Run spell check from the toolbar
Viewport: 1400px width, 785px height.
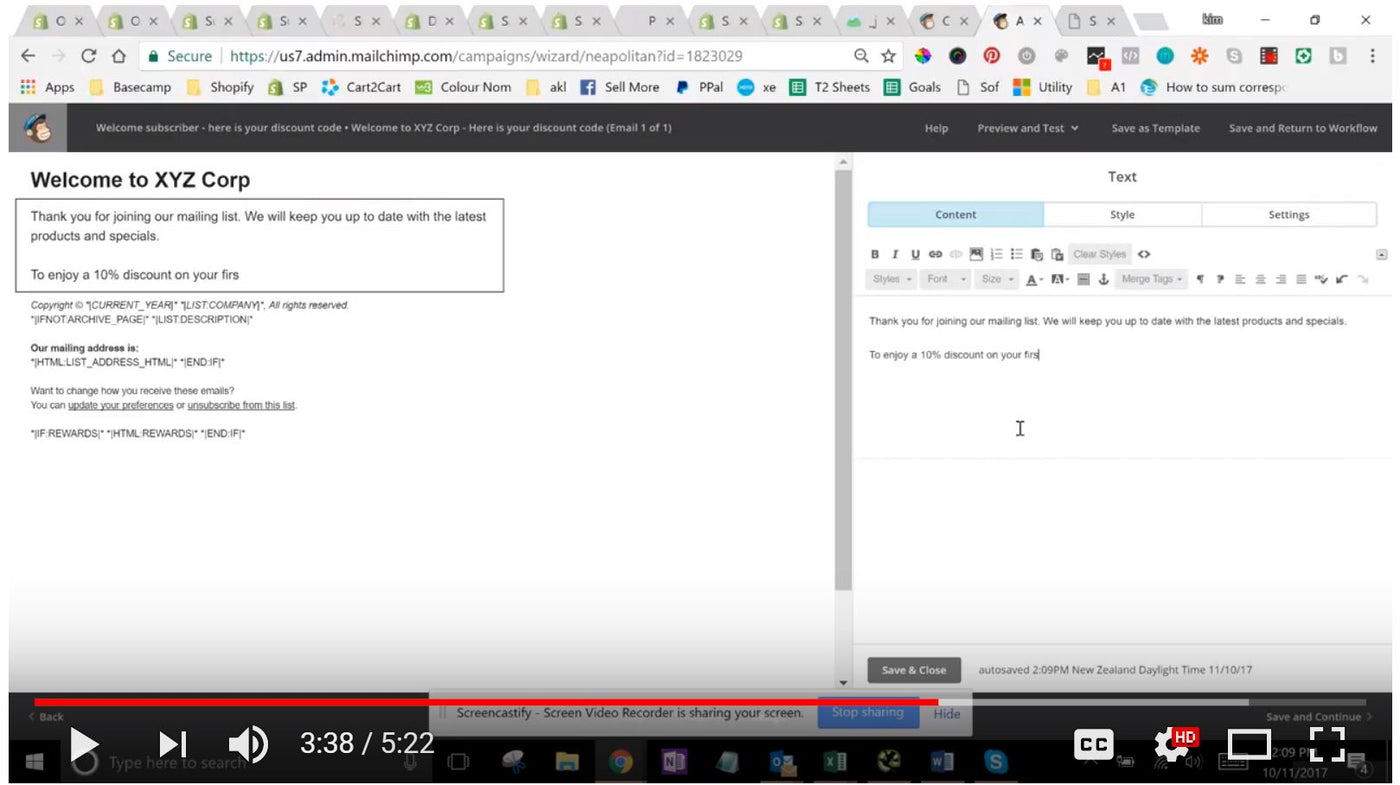[x=1320, y=280]
